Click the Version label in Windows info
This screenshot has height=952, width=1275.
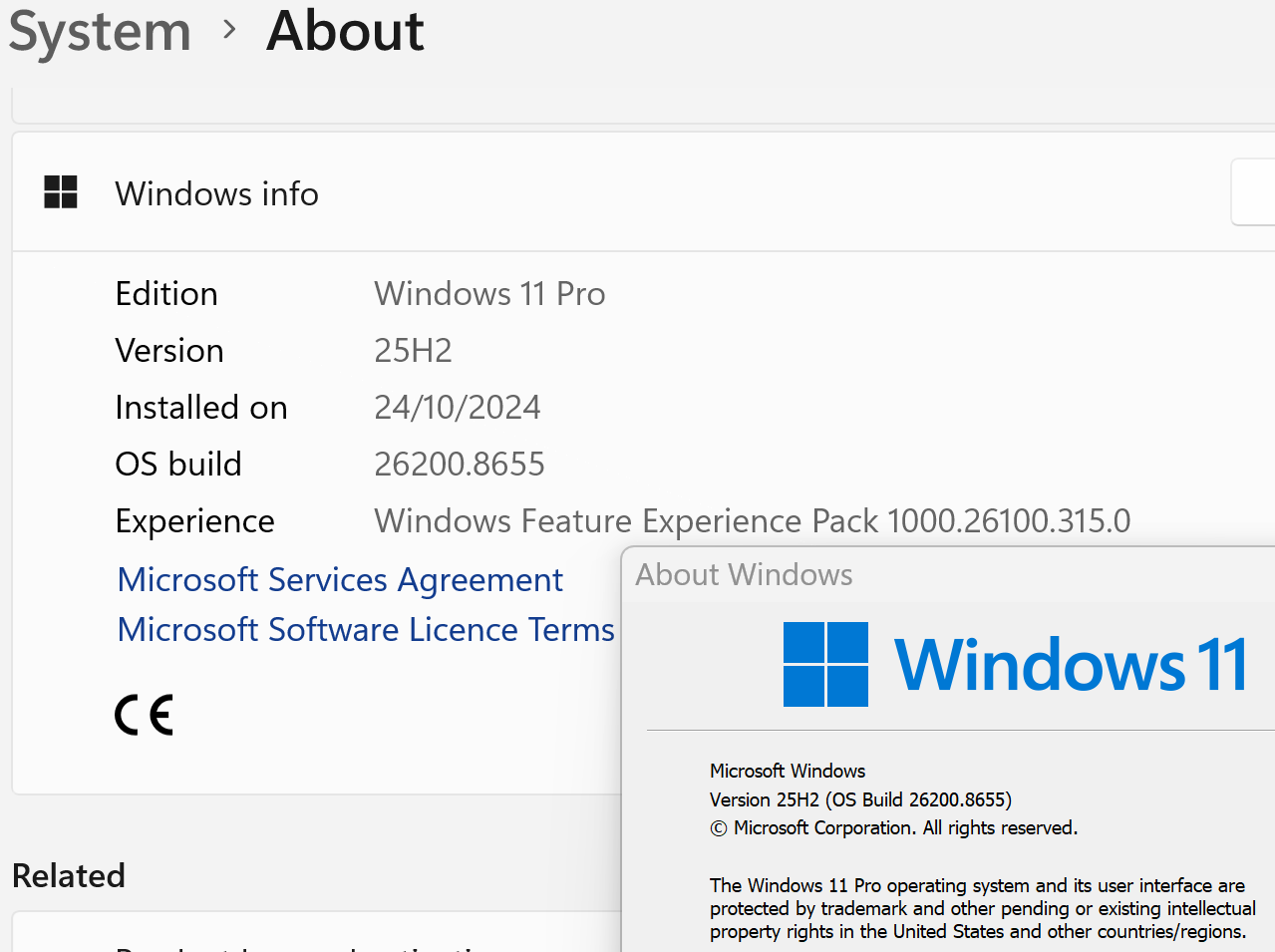[169, 351]
